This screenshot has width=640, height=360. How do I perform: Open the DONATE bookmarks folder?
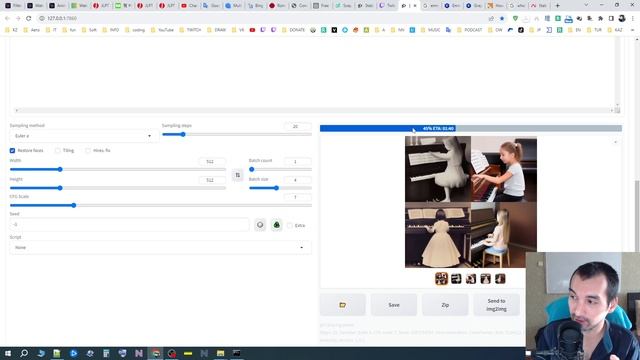pos(294,30)
